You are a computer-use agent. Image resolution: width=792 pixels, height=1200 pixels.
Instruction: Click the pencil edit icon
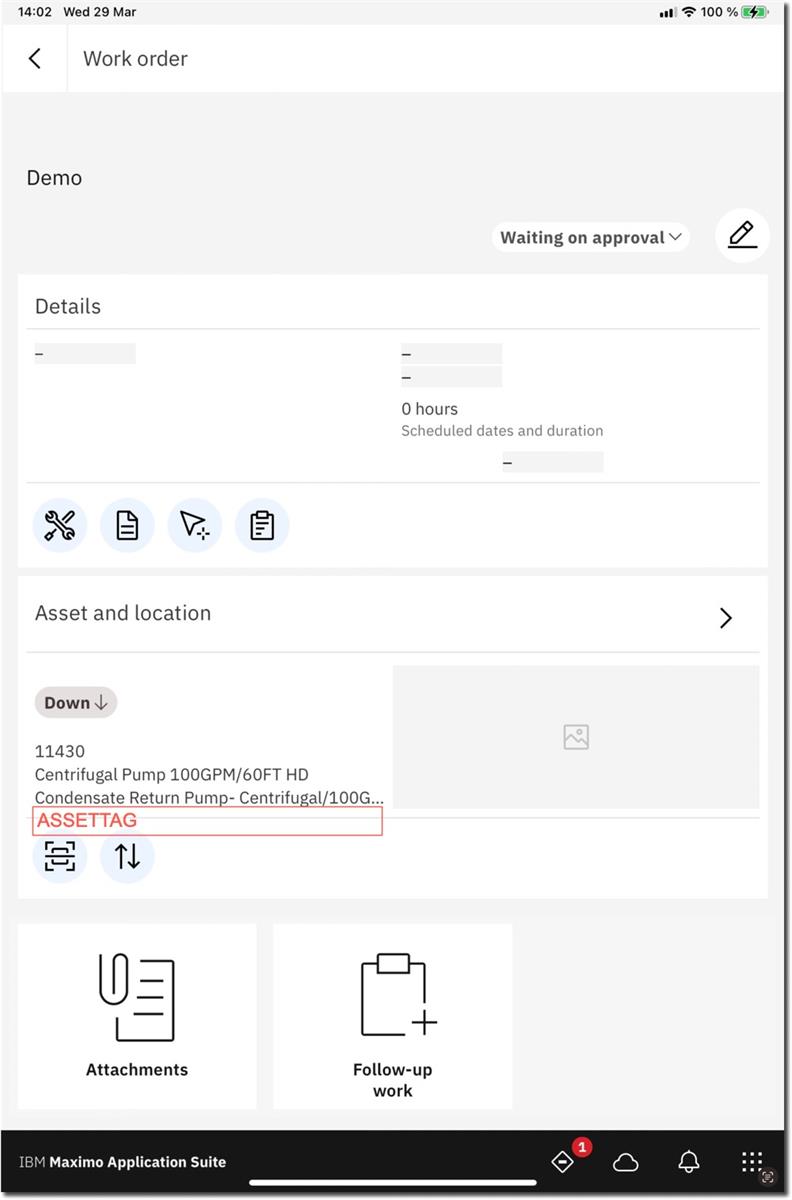pos(742,236)
